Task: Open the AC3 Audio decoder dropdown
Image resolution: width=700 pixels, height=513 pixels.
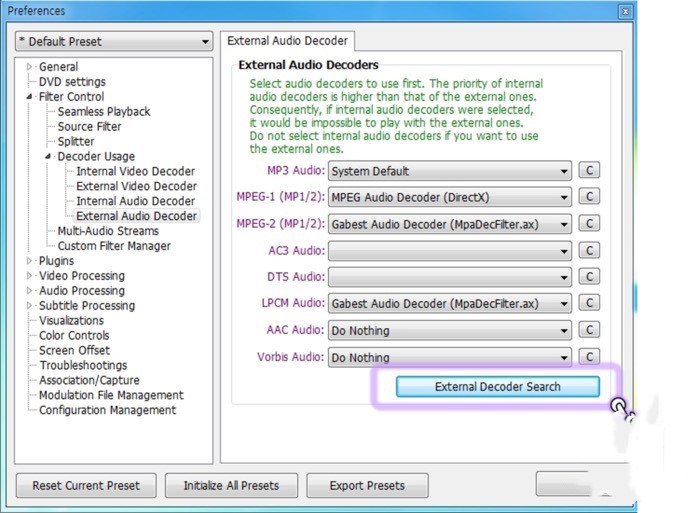Action: pos(450,251)
